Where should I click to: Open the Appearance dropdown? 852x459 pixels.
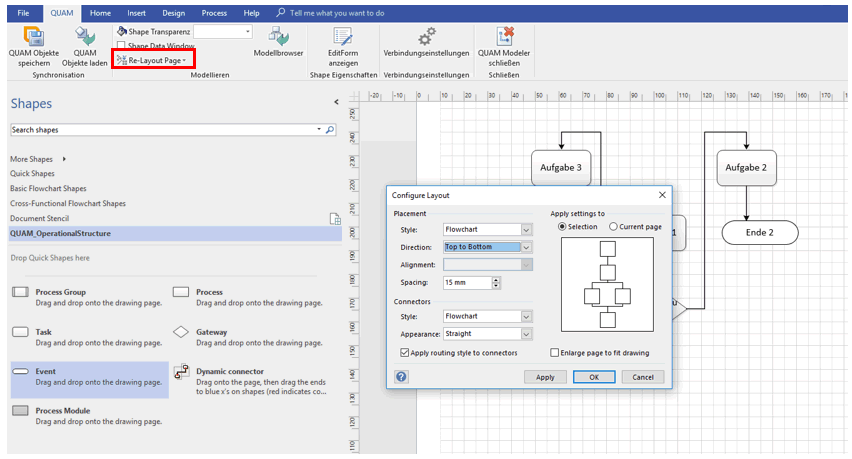(x=526, y=334)
